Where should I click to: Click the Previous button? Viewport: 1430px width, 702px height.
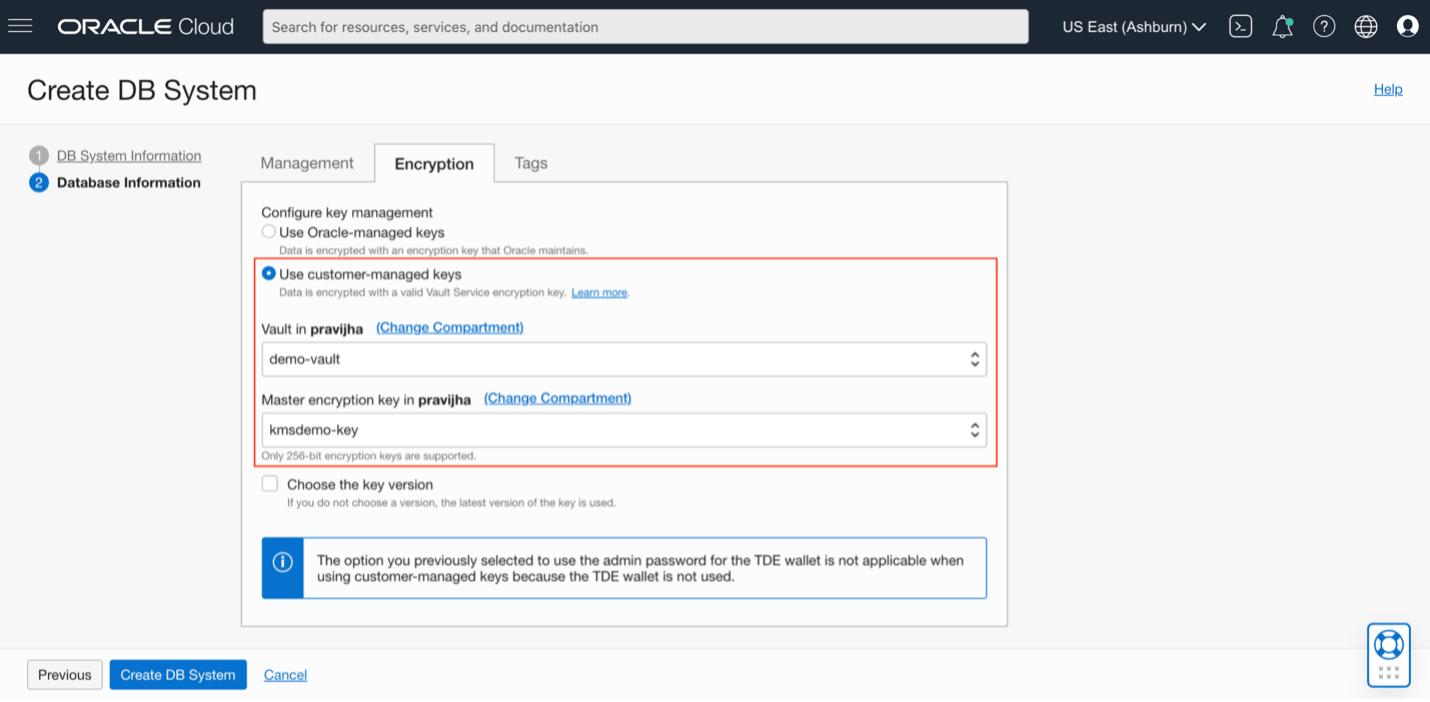[x=65, y=675]
